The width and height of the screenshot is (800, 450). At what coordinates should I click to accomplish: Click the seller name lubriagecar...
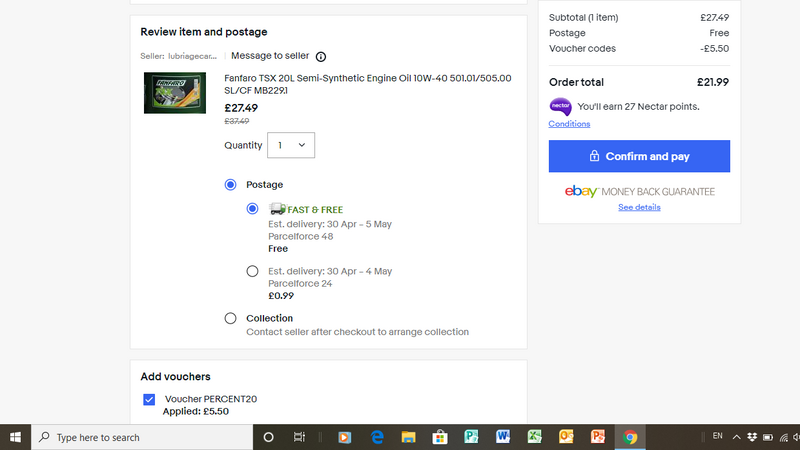point(192,56)
